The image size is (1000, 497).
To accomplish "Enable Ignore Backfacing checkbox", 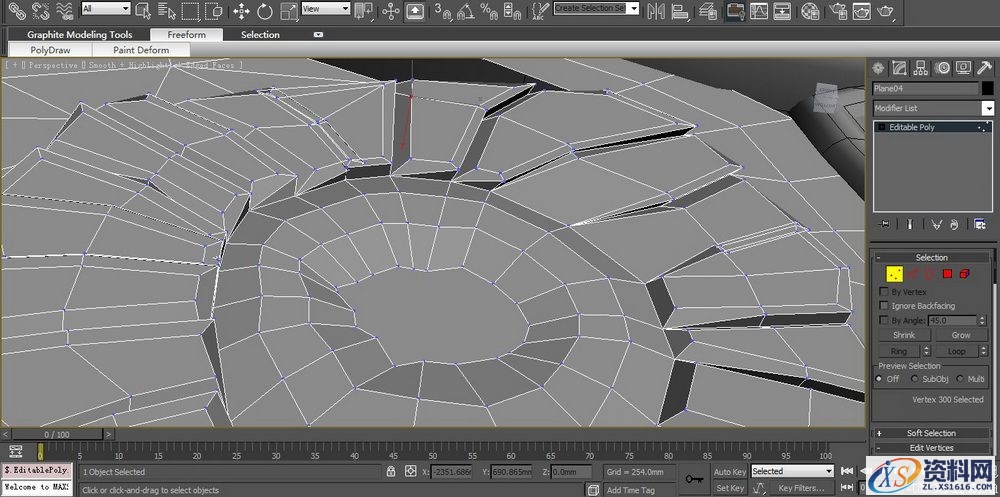I will click(884, 306).
